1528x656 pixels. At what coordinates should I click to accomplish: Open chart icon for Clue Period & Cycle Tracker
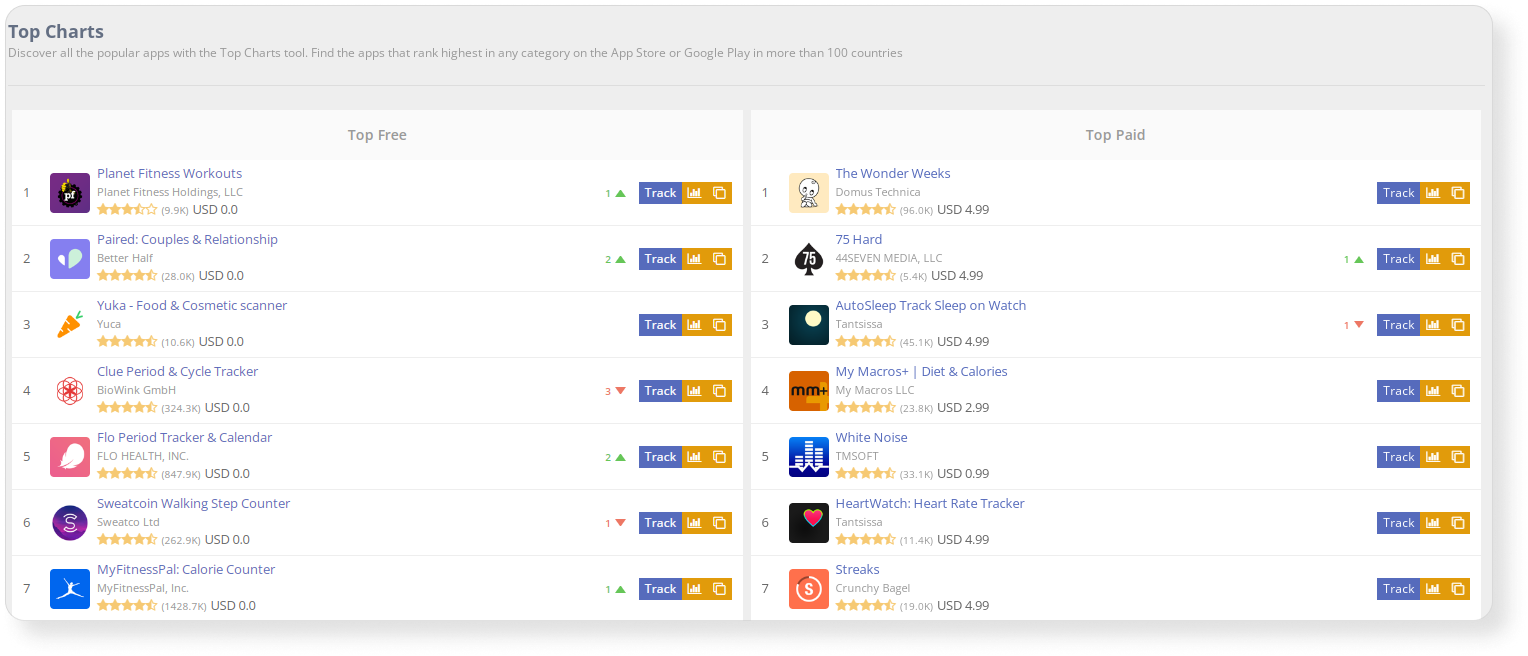point(694,391)
